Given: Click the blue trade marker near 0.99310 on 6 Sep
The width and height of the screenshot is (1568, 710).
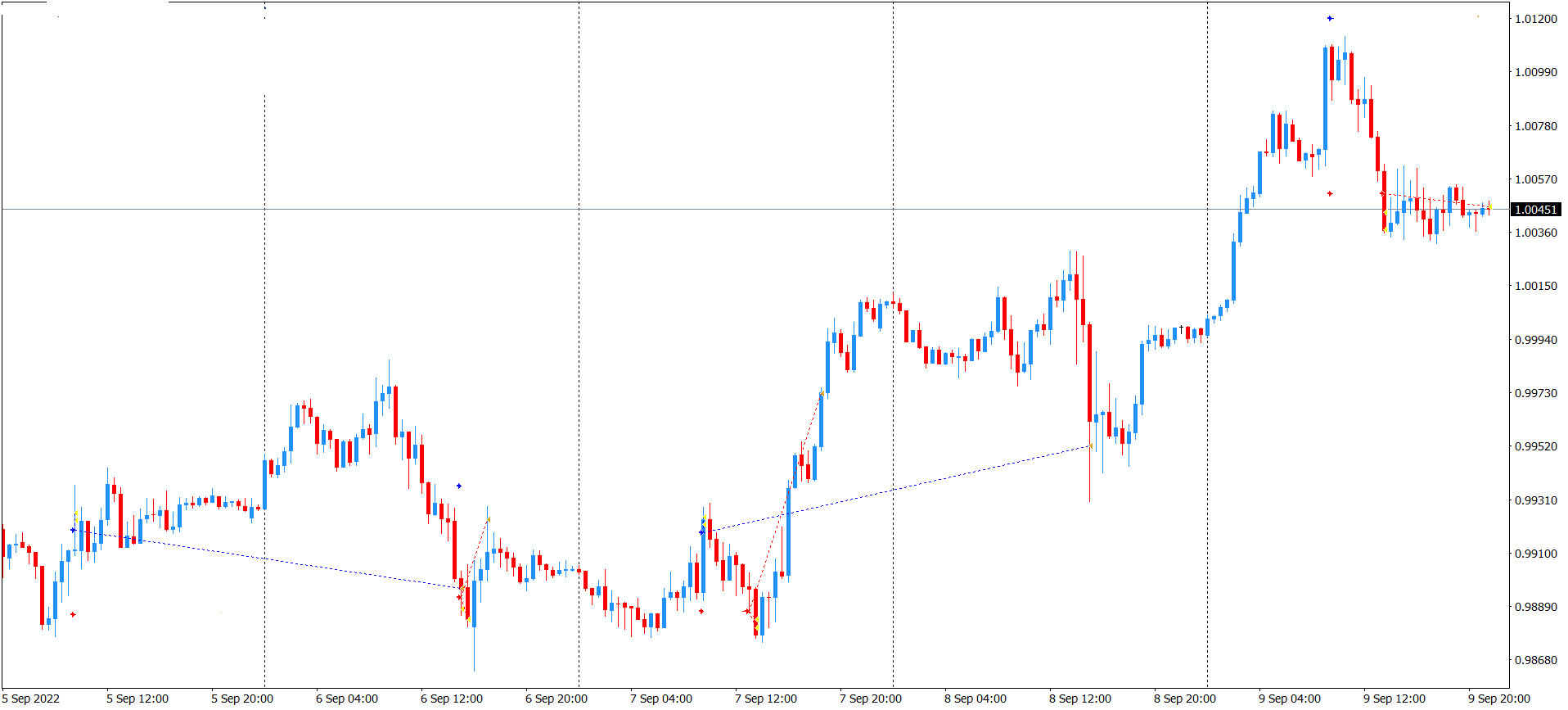Looking at the screenshot, I should [459, 486].
